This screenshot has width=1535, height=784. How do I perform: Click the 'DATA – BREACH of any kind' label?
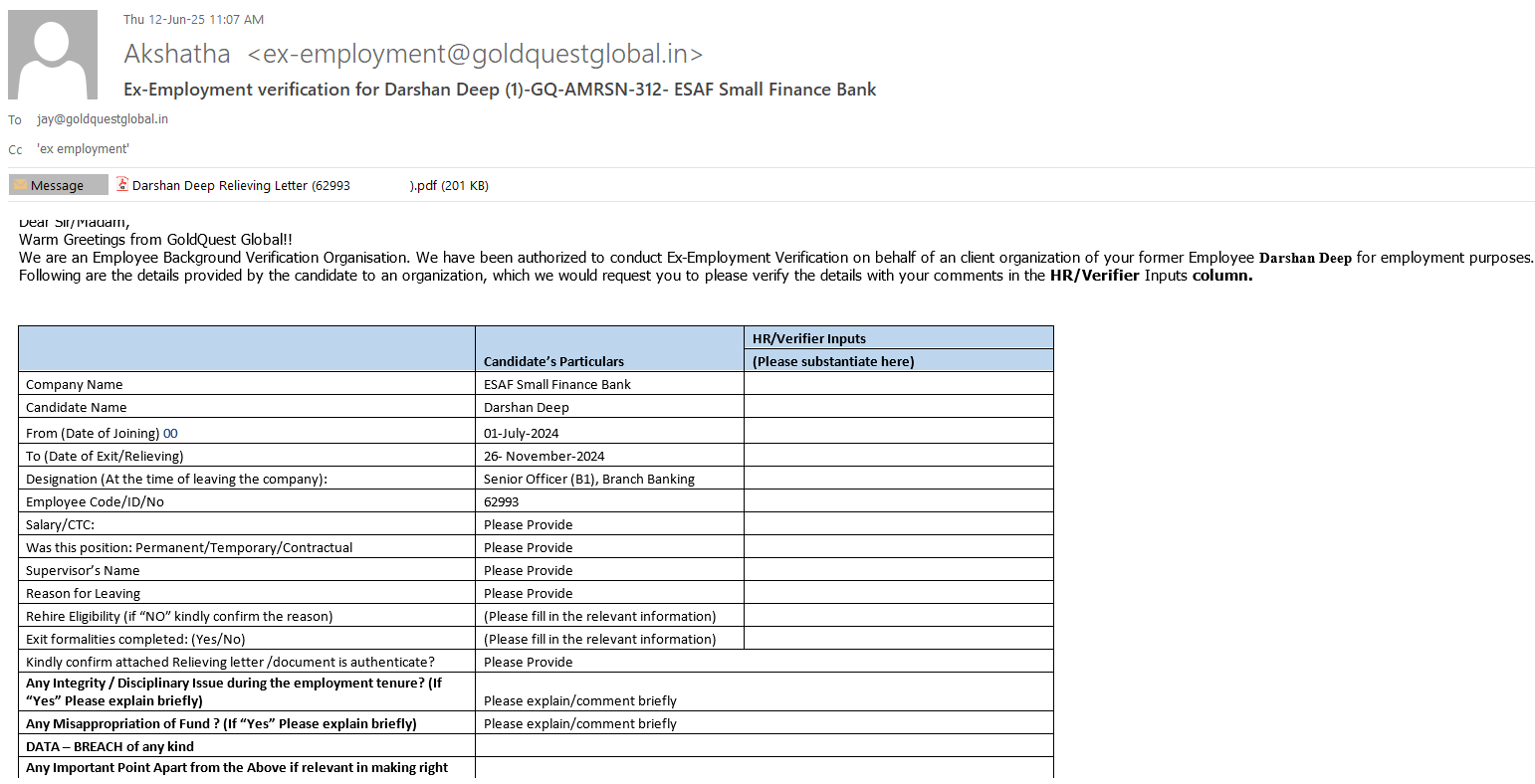coord(110,746)
